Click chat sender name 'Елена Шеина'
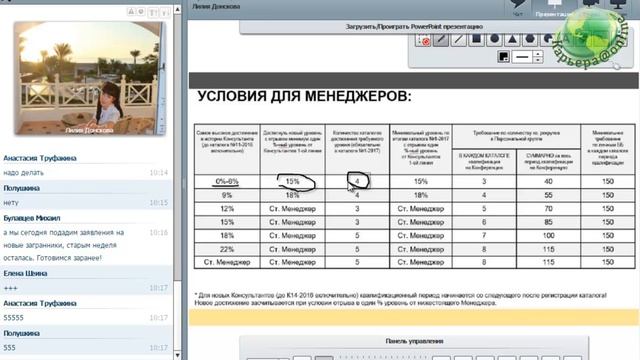The image size is (640, 360). [25, 273]
